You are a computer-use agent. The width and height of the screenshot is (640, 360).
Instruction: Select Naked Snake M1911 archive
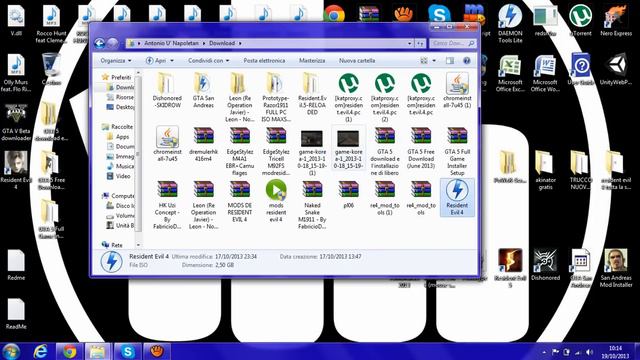(312, 204)
